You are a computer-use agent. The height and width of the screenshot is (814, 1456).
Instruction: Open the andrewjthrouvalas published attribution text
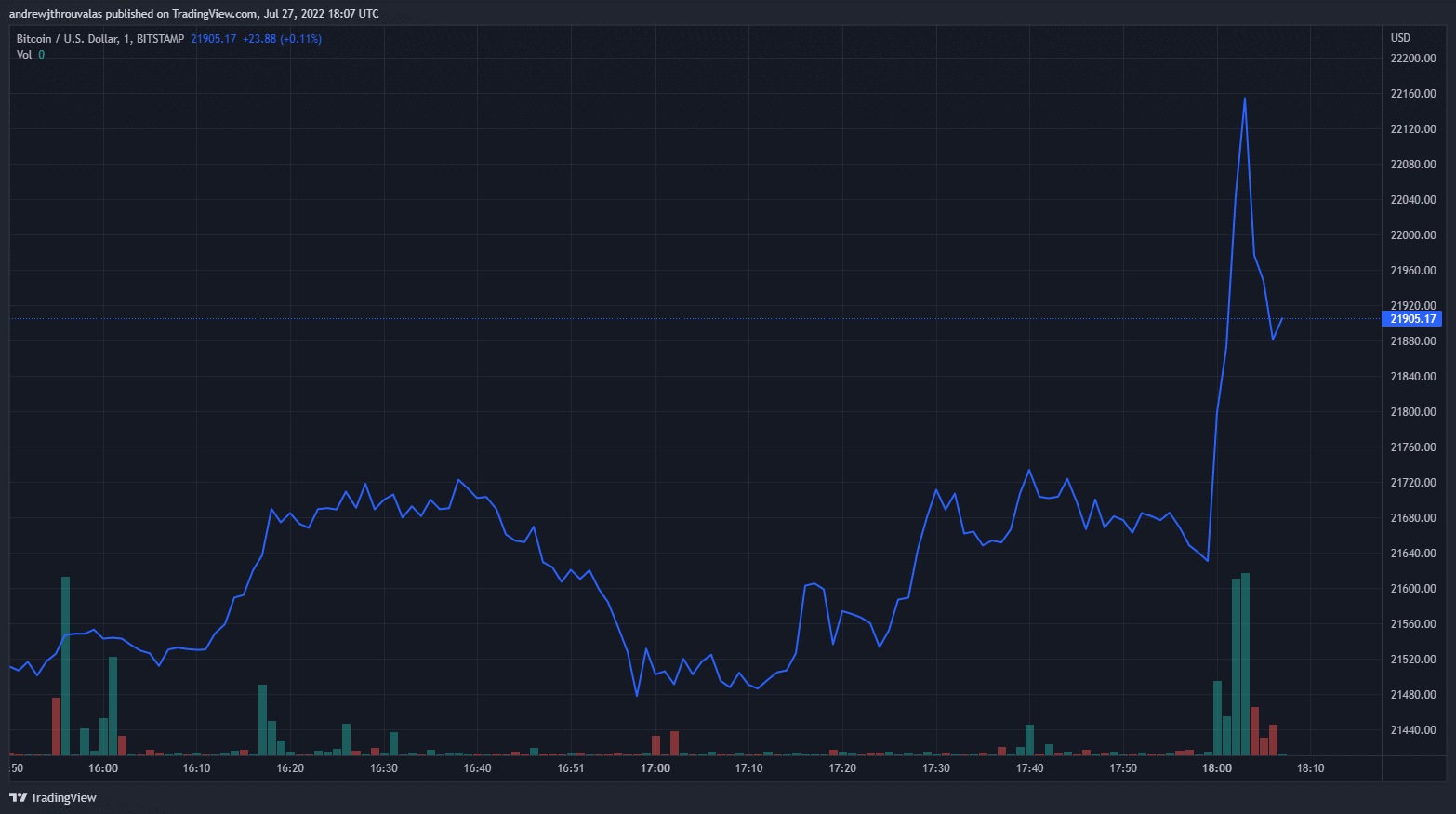point(193,14)
